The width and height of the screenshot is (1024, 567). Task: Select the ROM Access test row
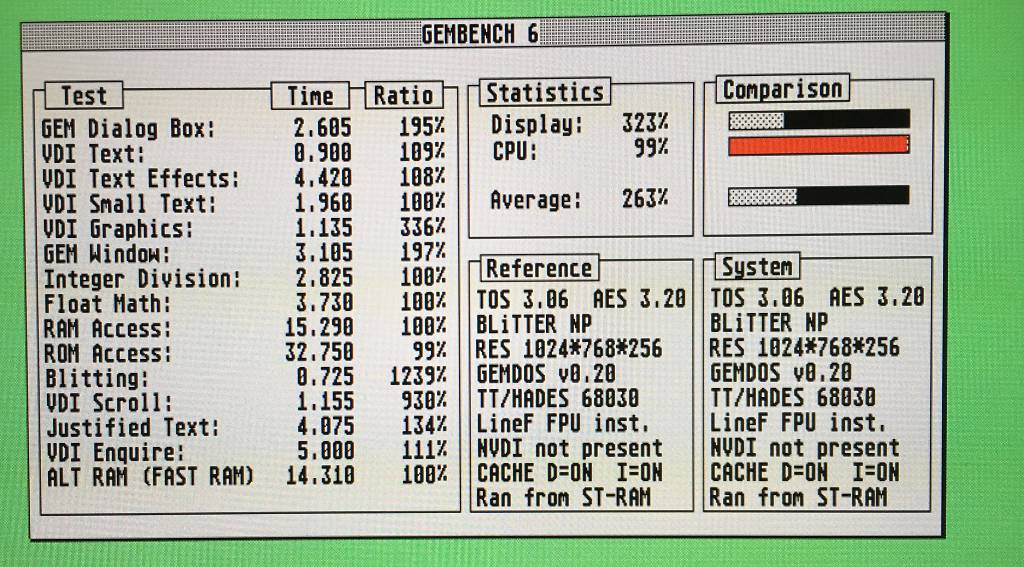(244, 353)
